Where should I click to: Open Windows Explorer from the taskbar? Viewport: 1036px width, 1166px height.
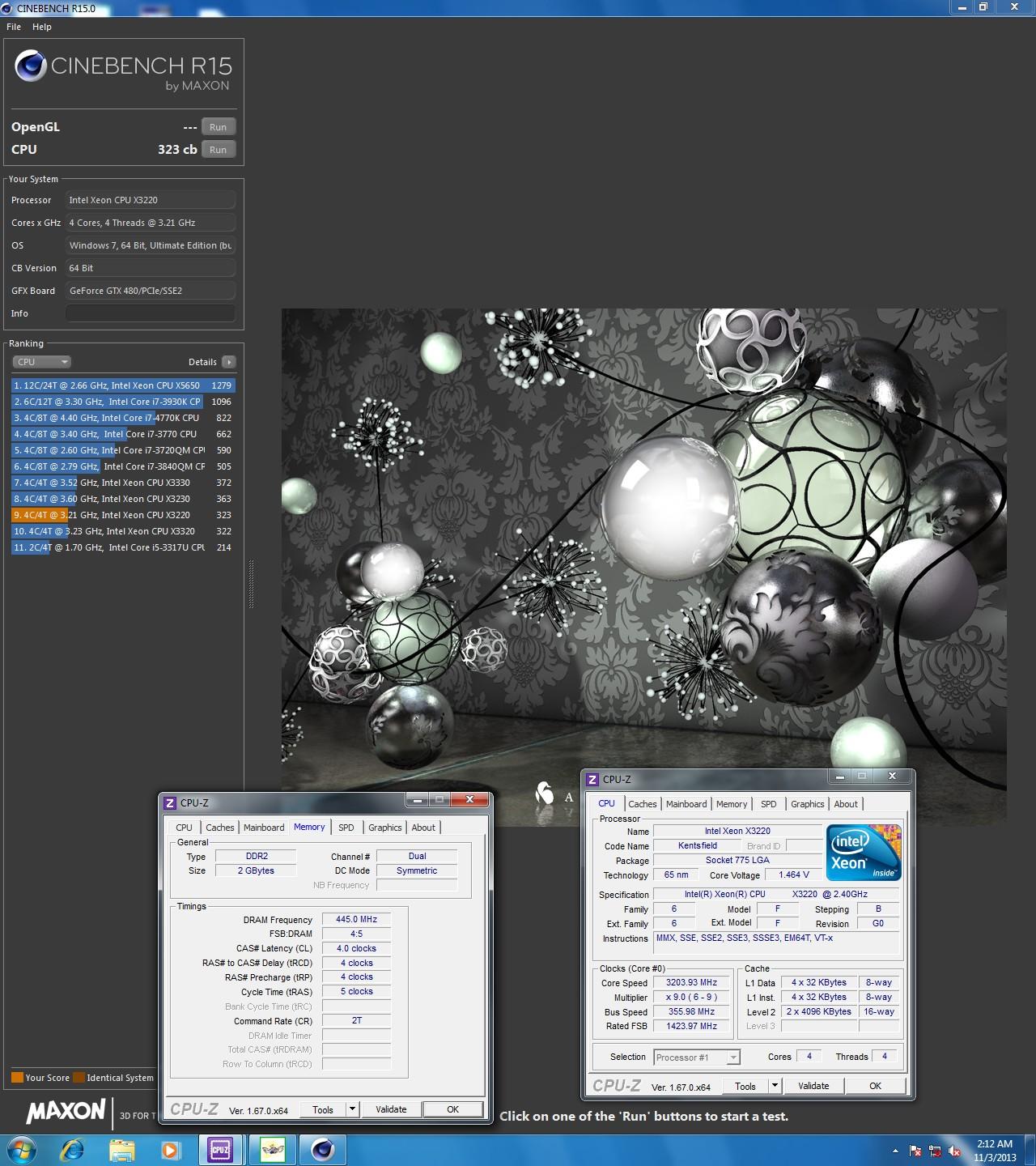click(121, 1150)
